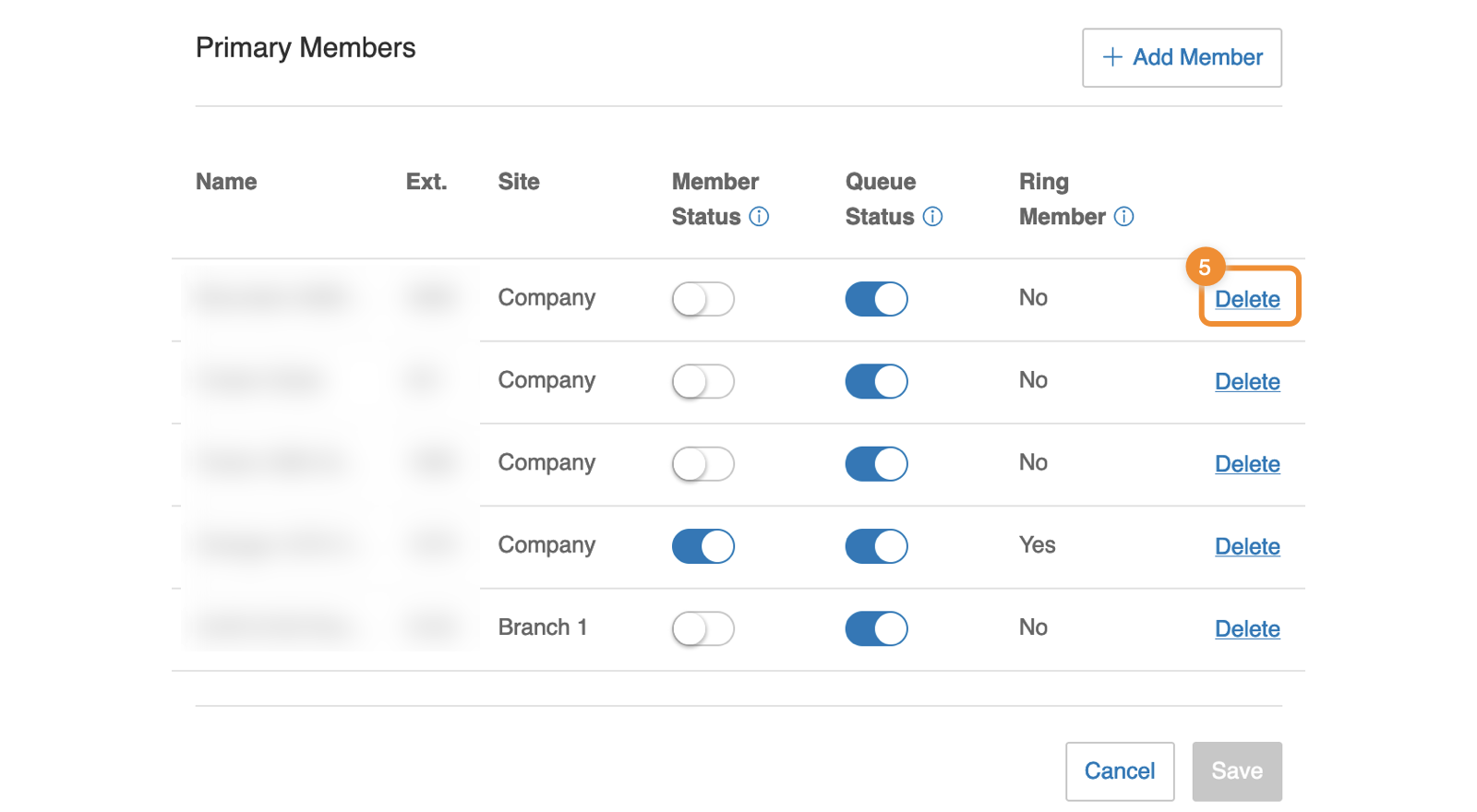Viewport: 1477px width, 812px height.
Task: Click the Save button
Action: [x=1236, y=771]
